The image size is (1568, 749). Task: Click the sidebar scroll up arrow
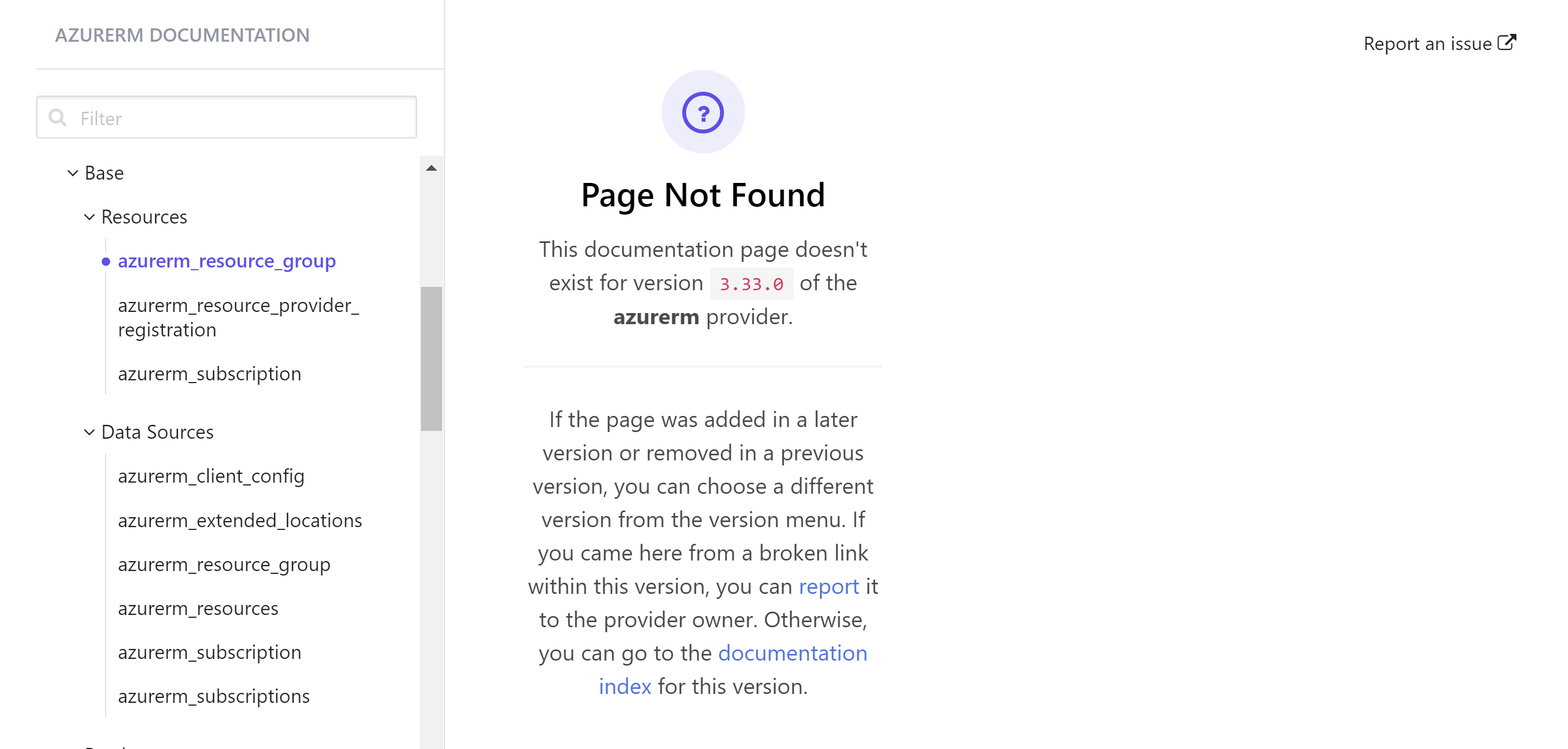click(431, 168)
